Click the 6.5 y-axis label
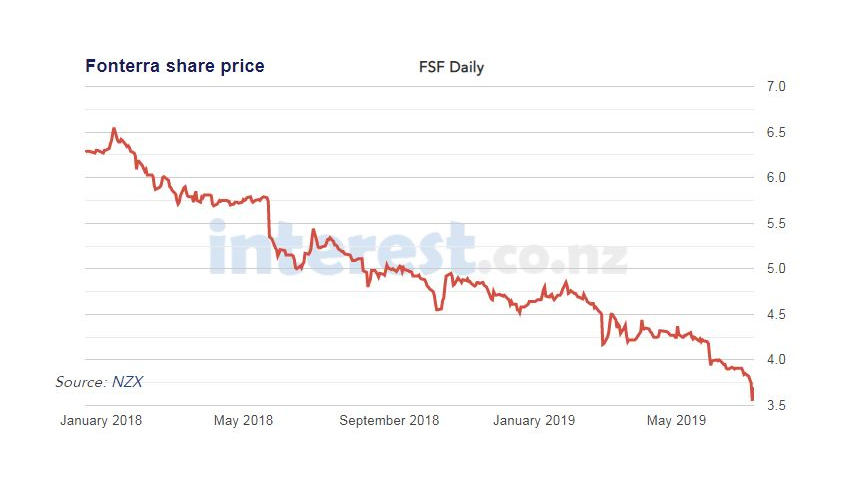The height and width of the screenshot is (478, 849). (x=776, y=132)
